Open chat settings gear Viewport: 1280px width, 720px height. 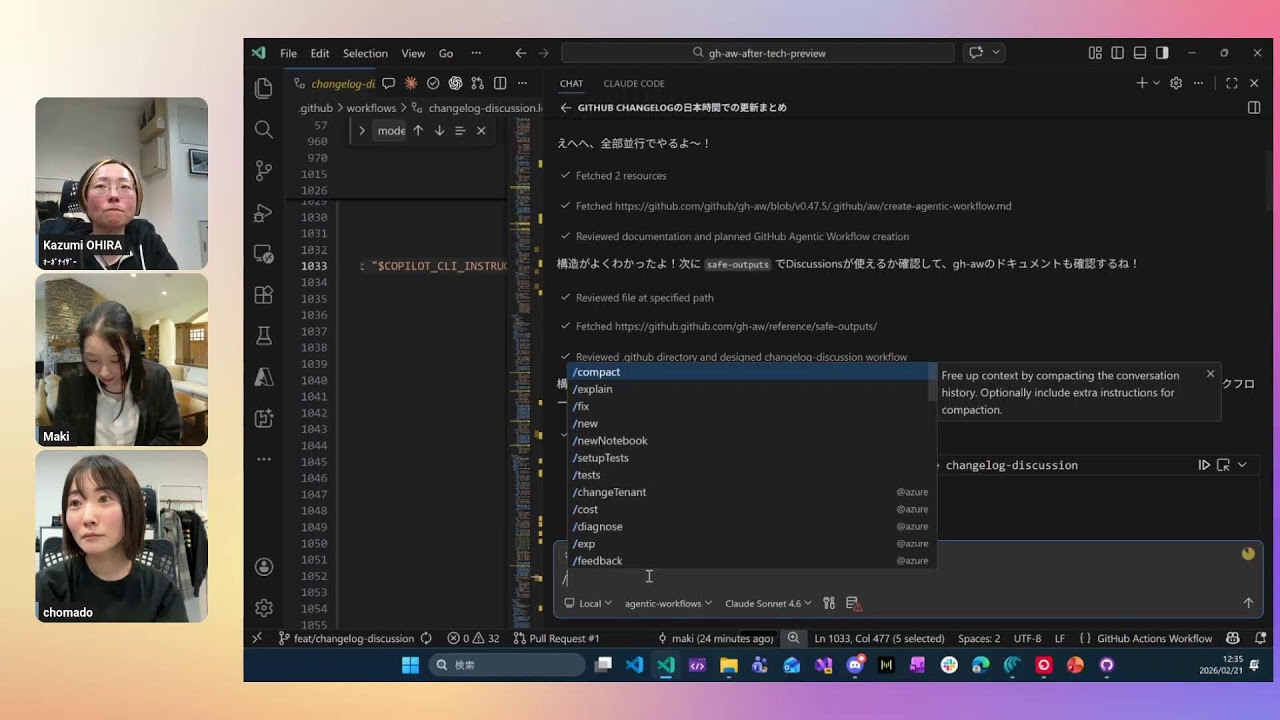point(1176,83)
